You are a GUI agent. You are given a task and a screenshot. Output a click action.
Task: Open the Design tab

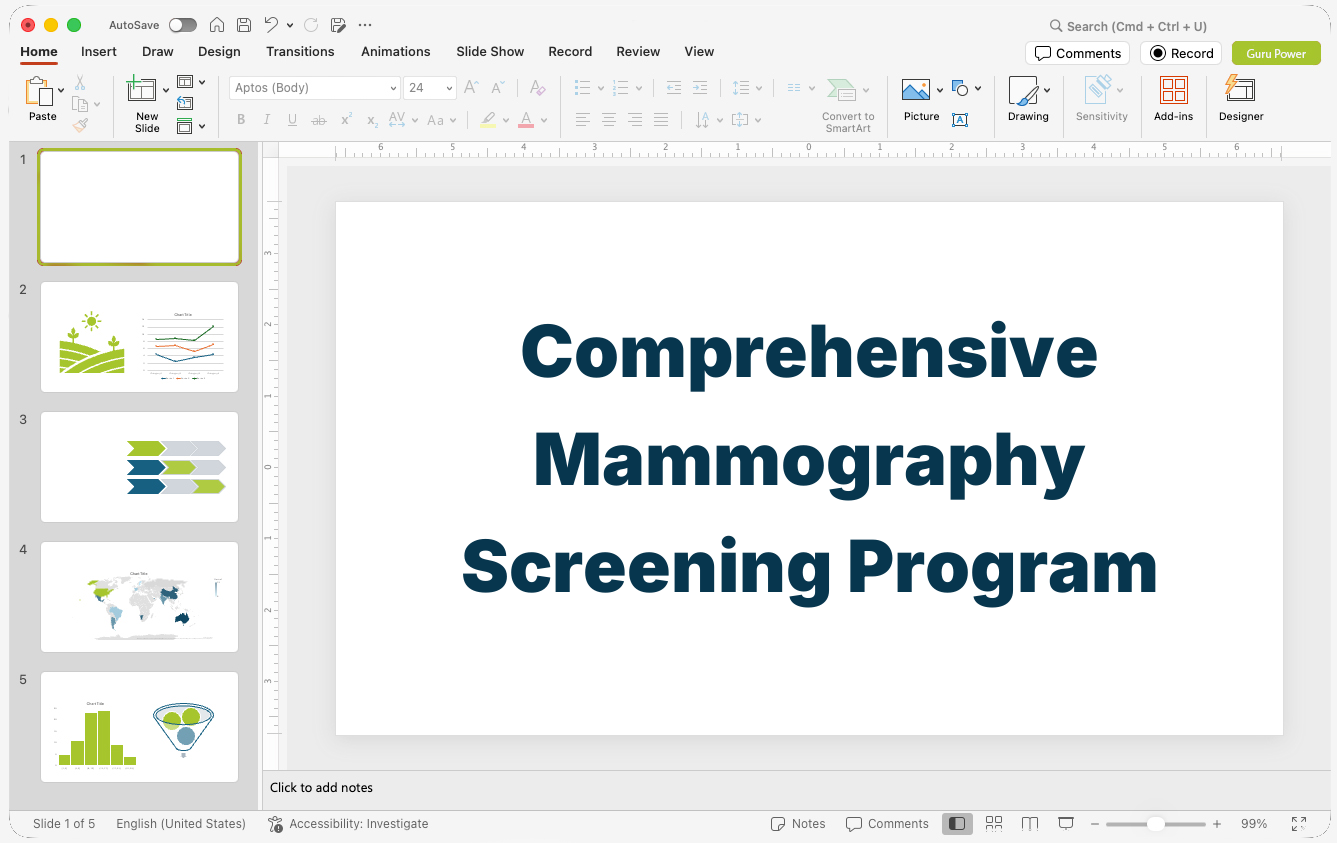click(x=219, y=51)
